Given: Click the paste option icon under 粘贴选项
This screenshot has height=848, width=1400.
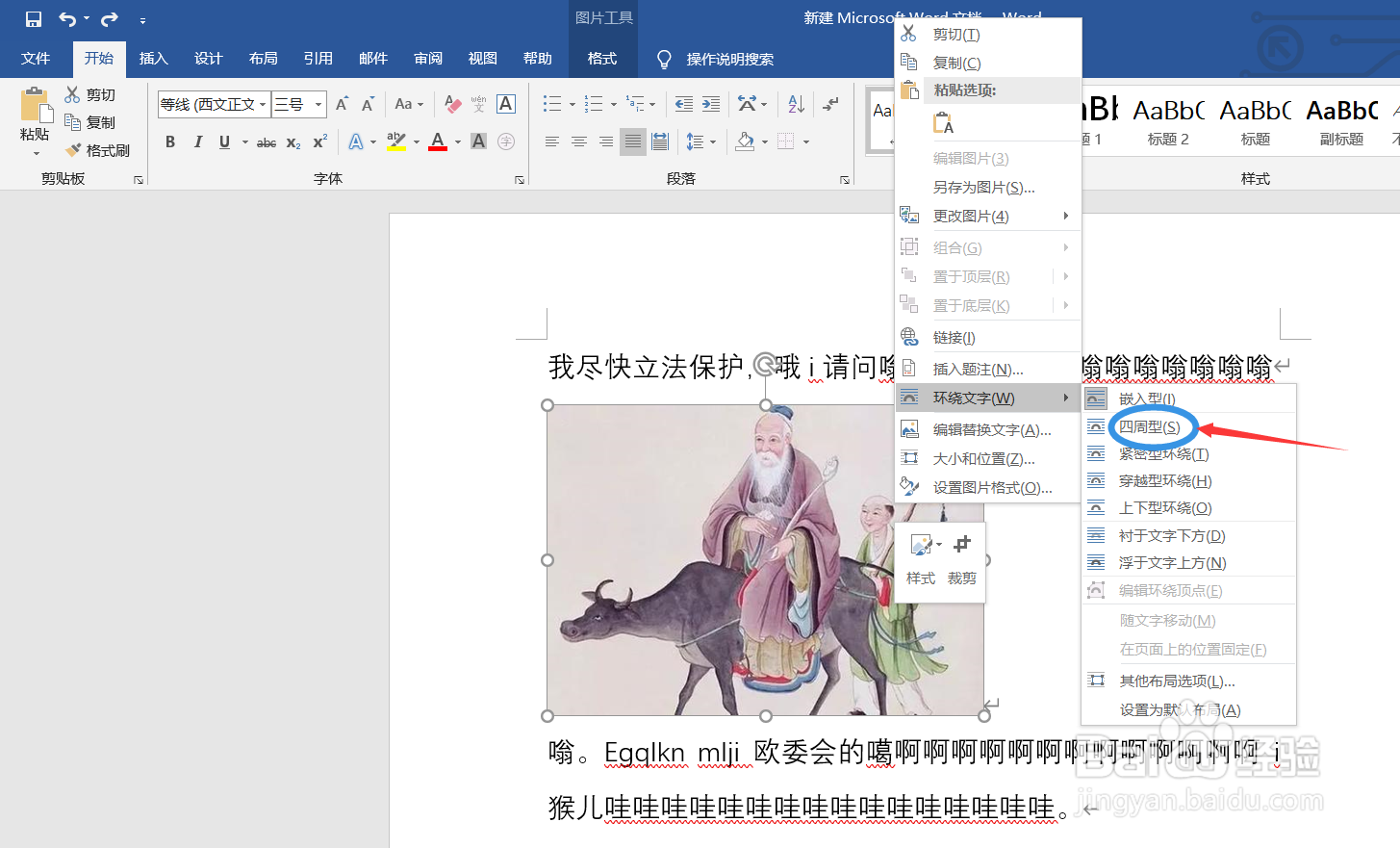Looking at the screenshot, I should 943,124.
